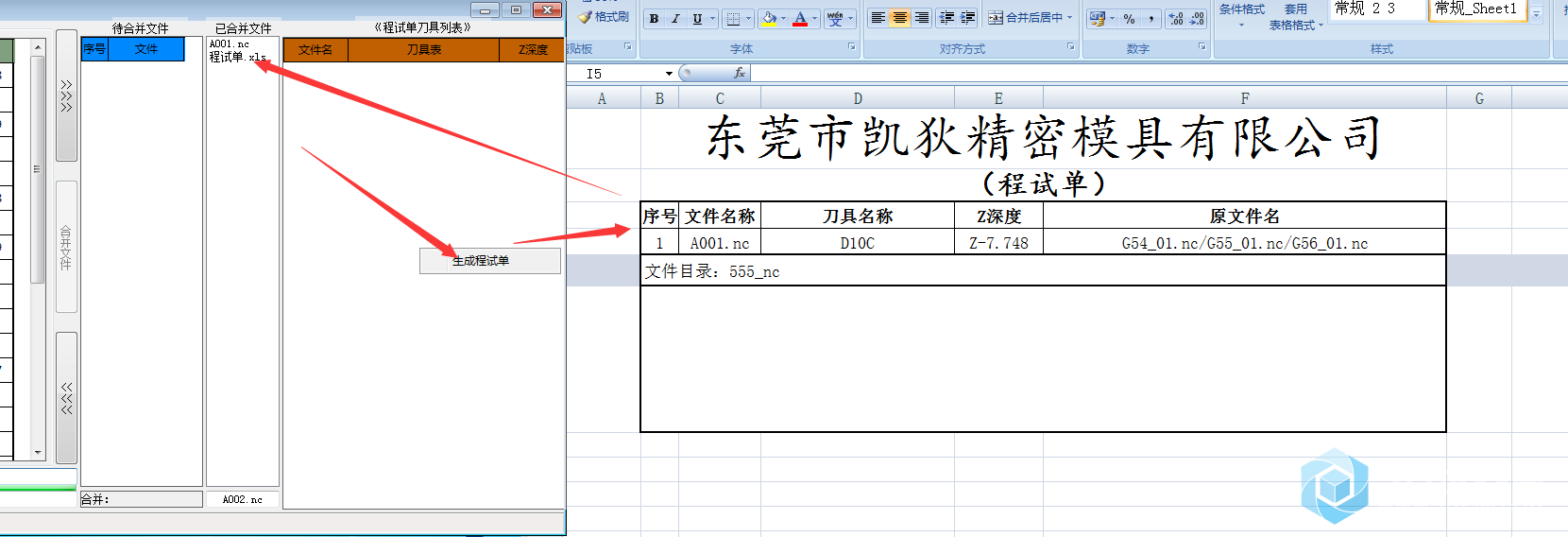This screenshot has height=537, width=1568.
Task: Open the fill color dropdown arrow
Action: point(784,18)
